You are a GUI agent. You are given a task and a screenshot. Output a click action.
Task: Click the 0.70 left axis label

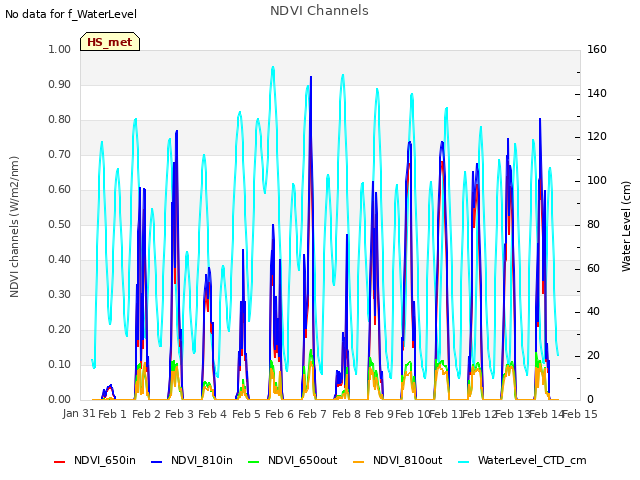coord(60,155)
